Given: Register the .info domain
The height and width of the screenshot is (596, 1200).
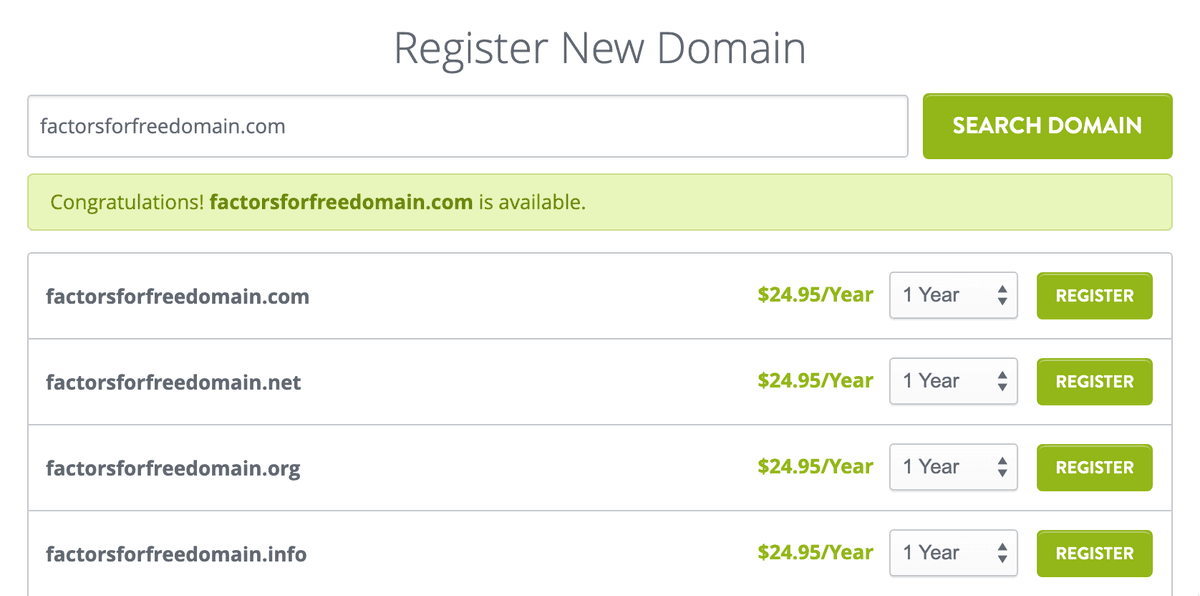Looking at the screenshot, I should (1094, 554).
